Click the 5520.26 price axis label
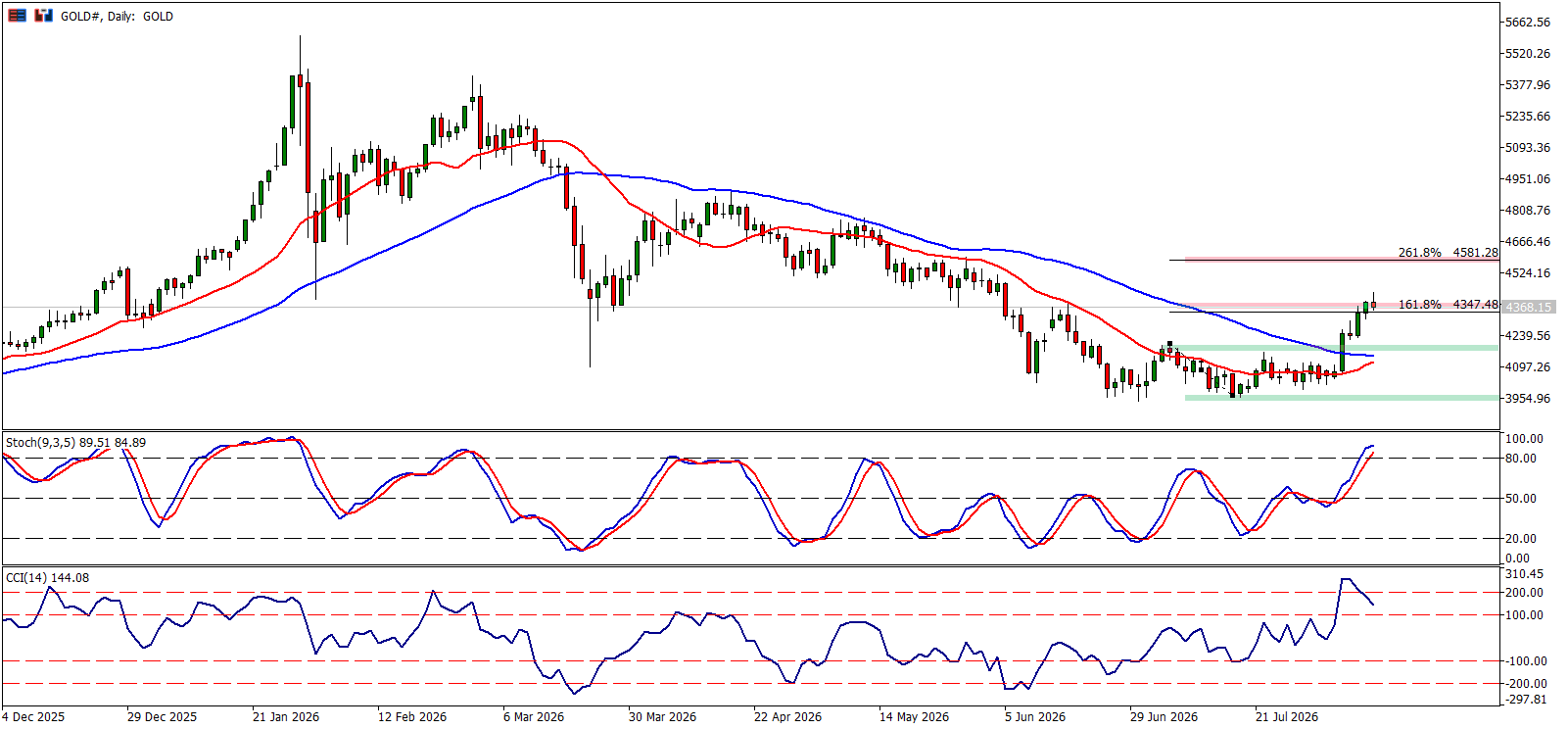Viewport: 1568px width, 729px height. point(1528,54)
